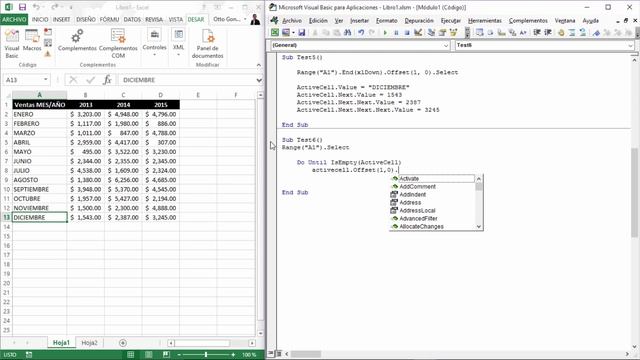This screenshot has width=640, height=360.
Task: Click the Indent icon in the Edit toolbar
Action: coord(537,33)
